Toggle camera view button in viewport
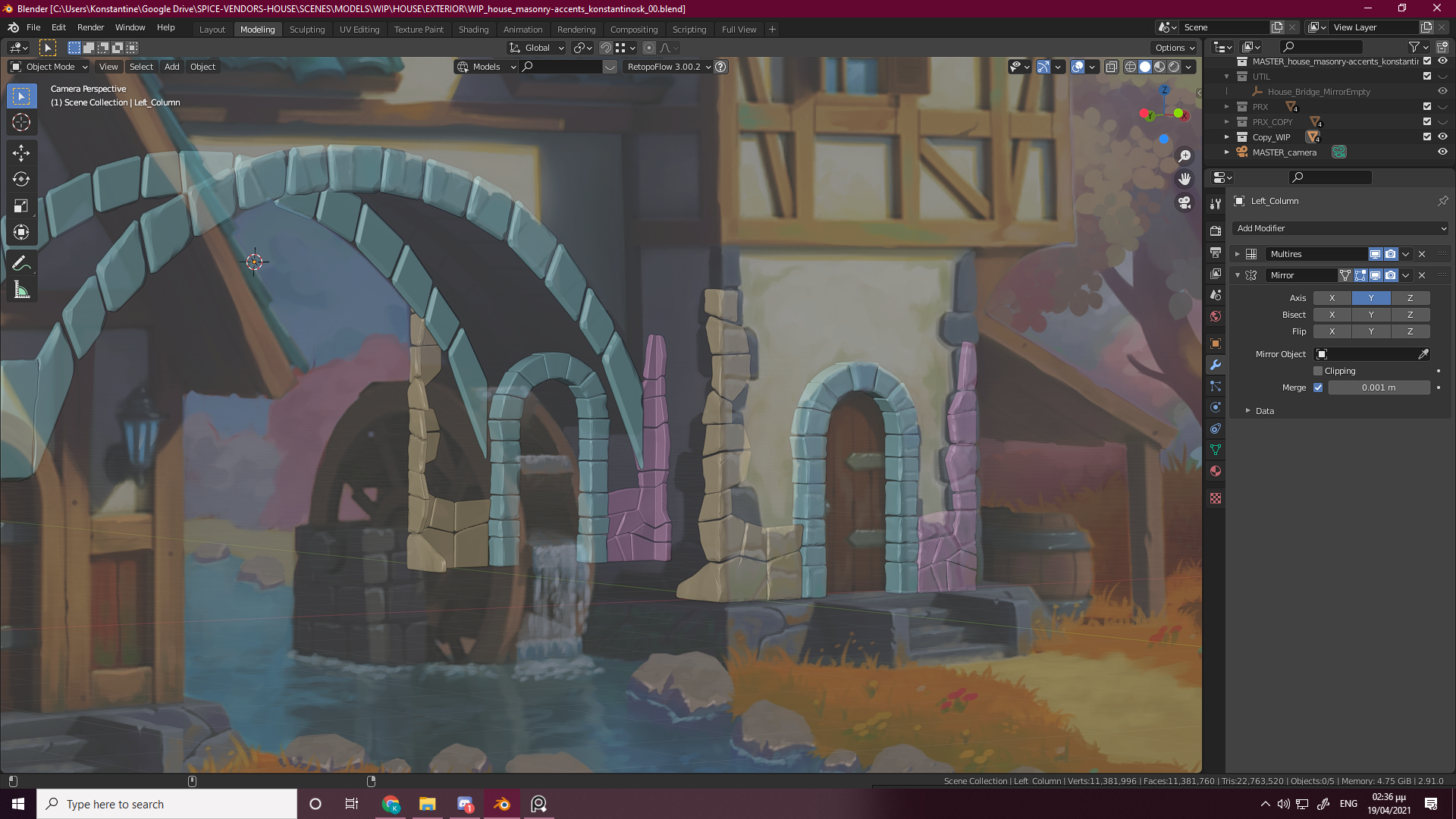The width and height of the screenshot is (1456, 819). pos(1184,202)
